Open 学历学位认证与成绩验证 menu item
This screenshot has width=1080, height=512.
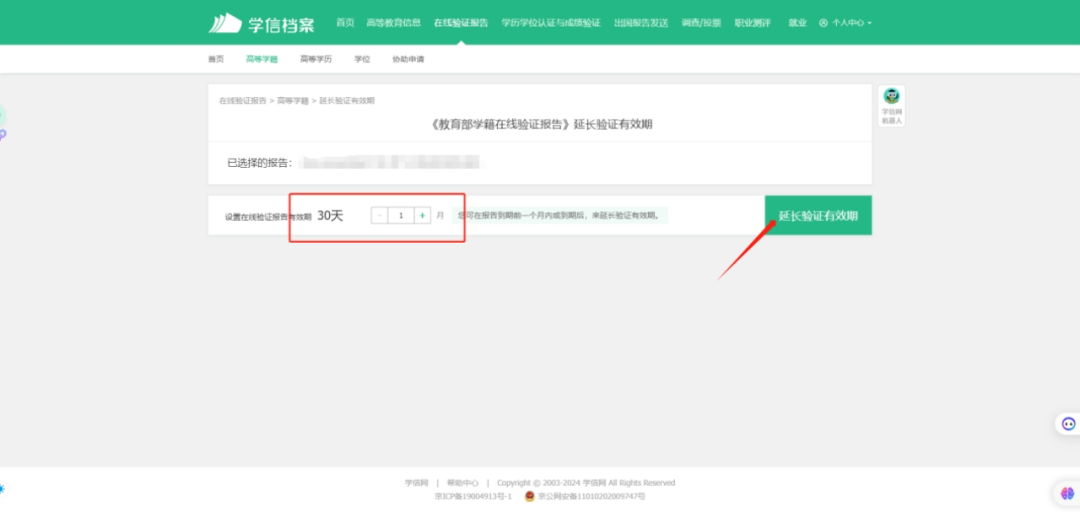point(551,23)
